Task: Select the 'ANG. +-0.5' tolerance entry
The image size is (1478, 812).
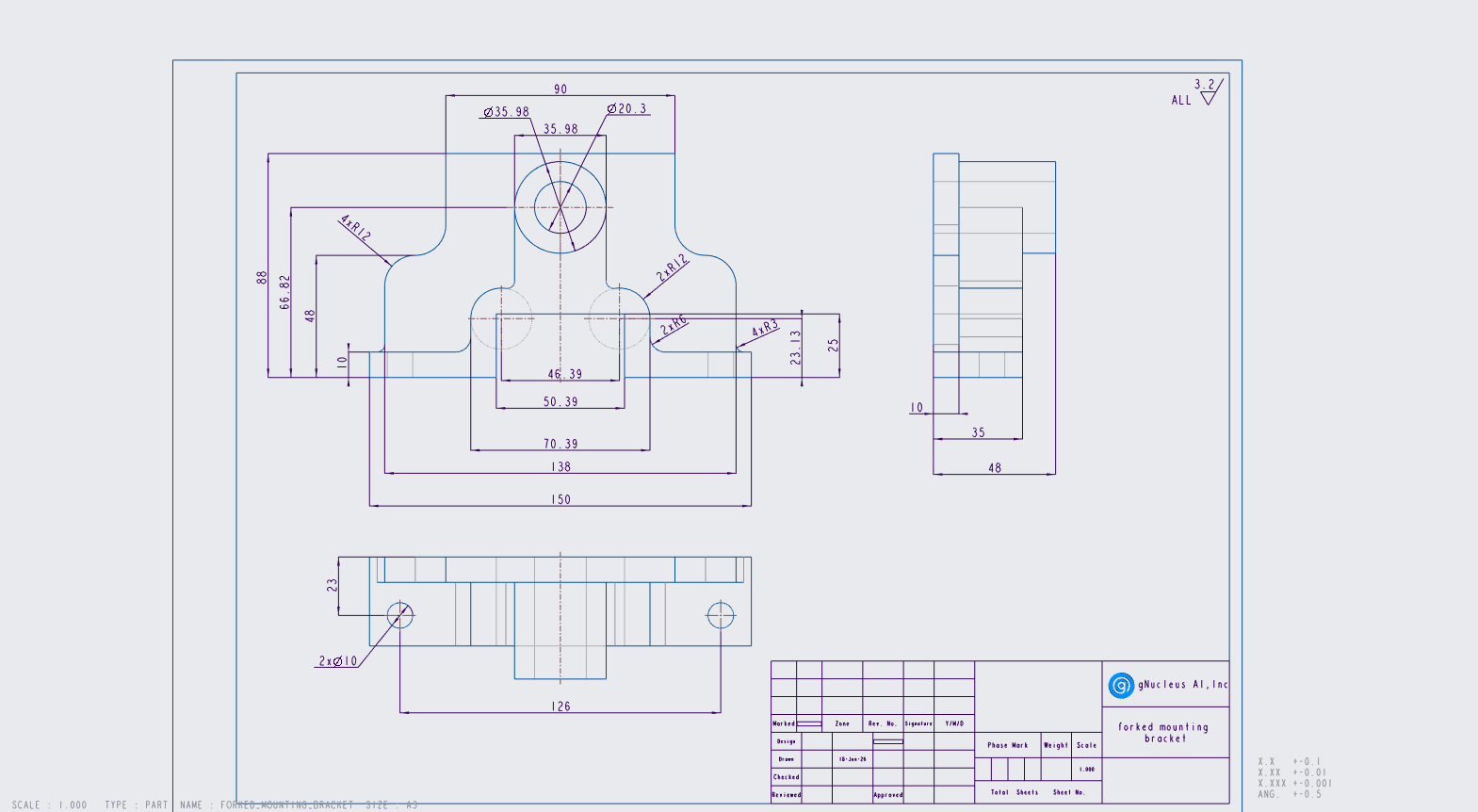Action: pos(1290,794)
